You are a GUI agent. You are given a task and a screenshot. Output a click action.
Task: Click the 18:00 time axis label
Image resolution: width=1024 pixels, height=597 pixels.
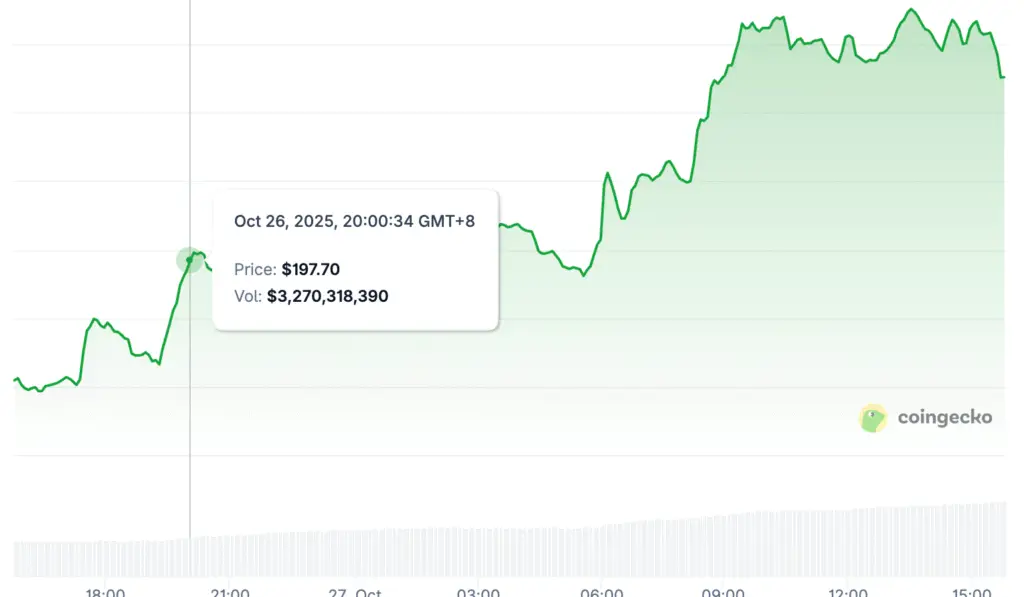point(105,592)
